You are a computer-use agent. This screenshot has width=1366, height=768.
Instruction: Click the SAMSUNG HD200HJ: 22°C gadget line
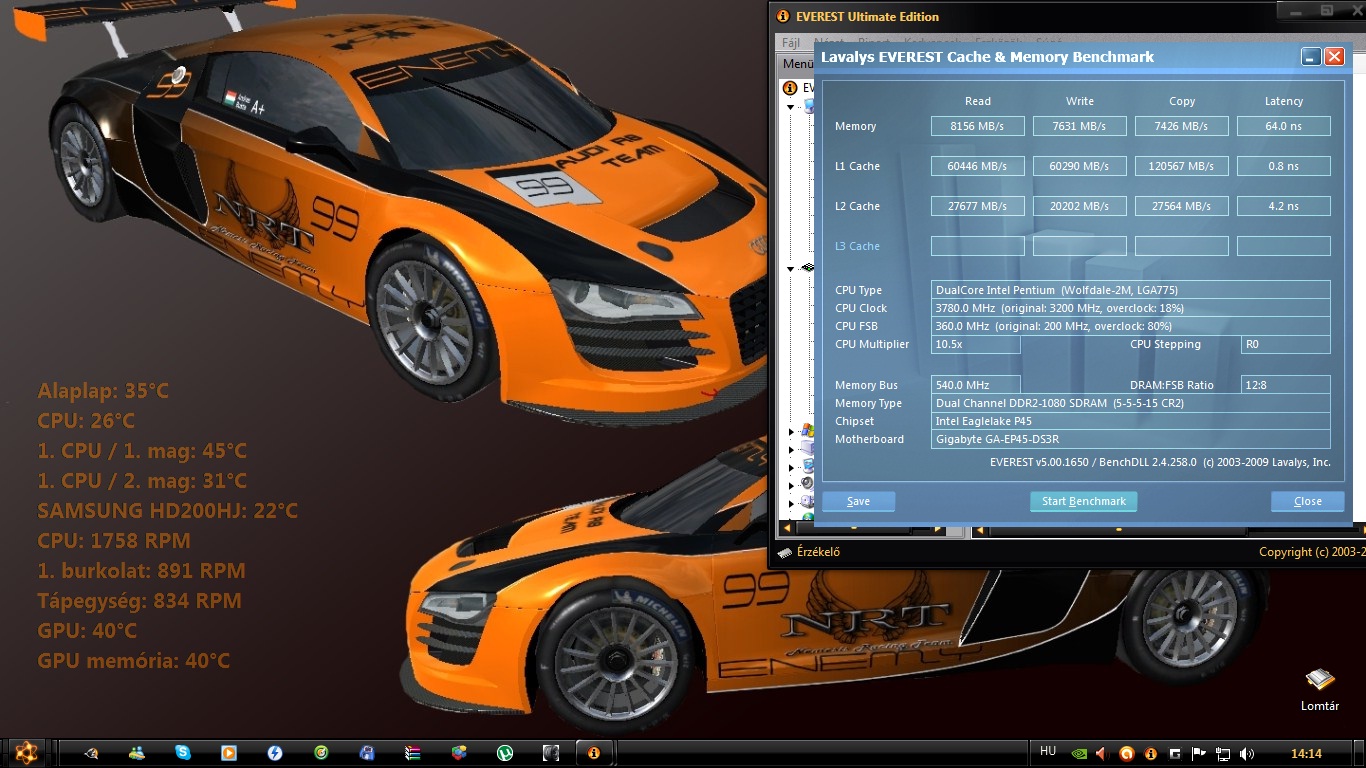[168, 511]
